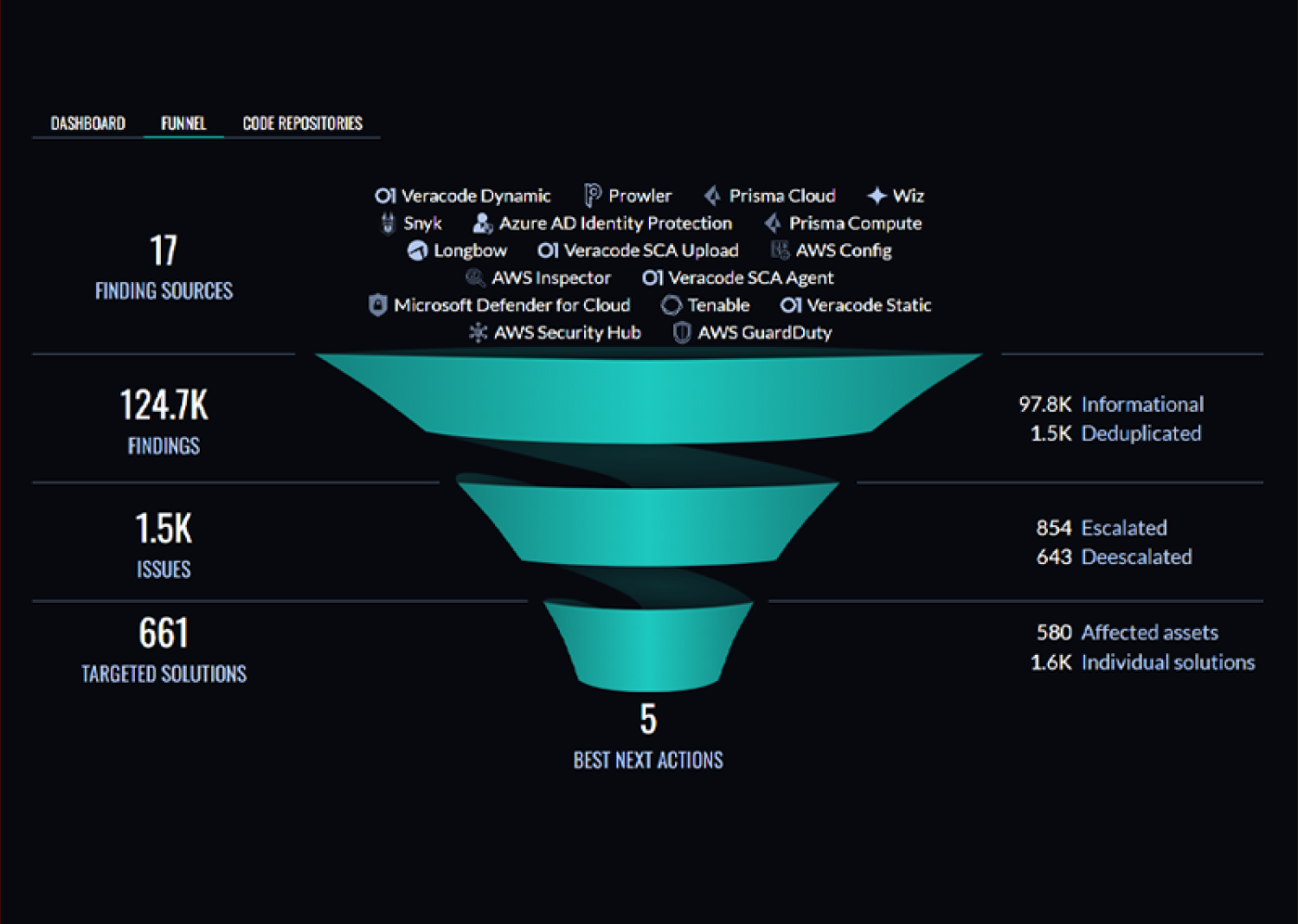
Task: Select the Veracode Static label
Action: click(869, 305)
